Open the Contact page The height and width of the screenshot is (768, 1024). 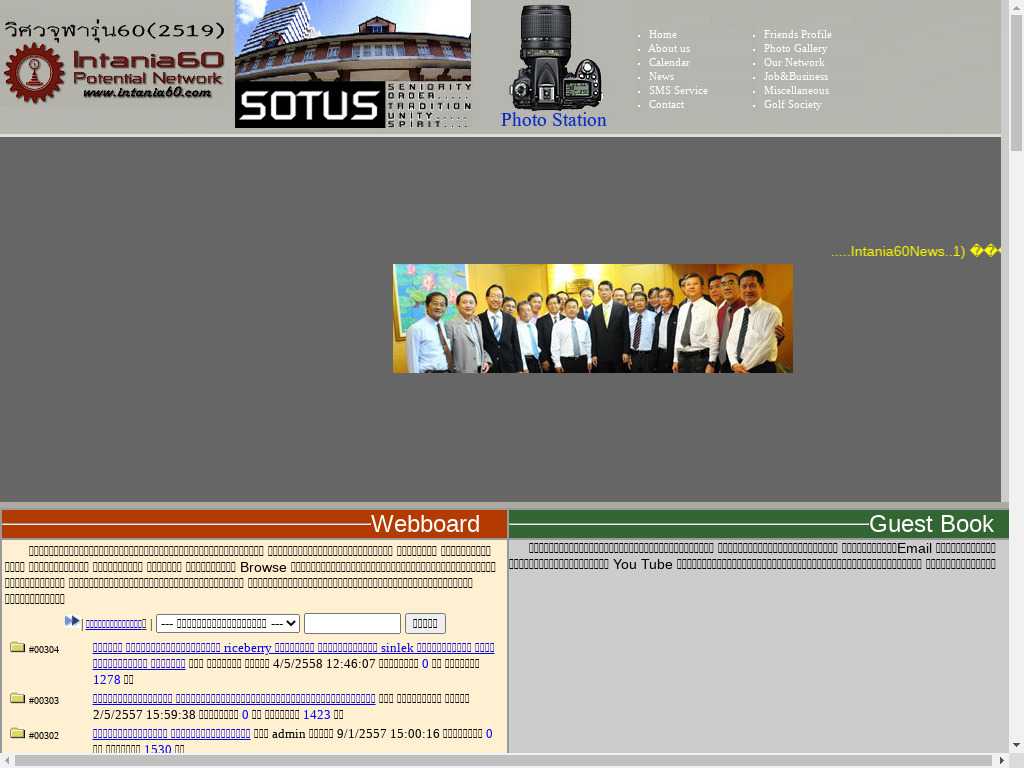pyautogui.click(x=666, y=104)
